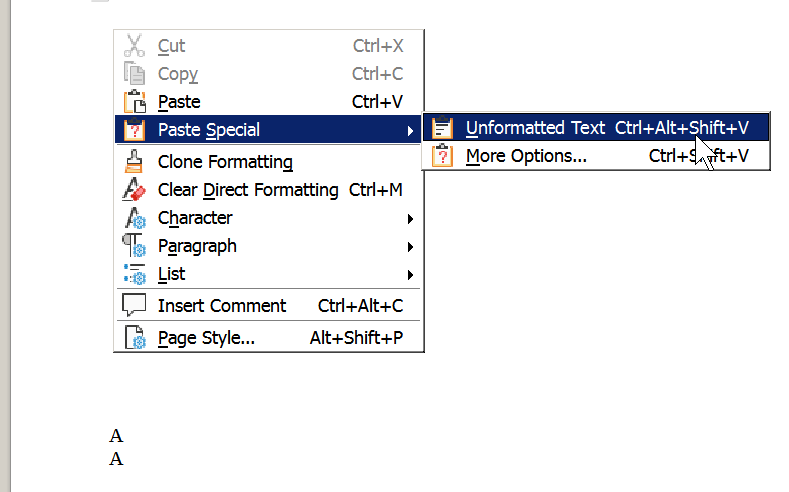Click the Clear Direct Formatting eraser icon
Viewport: 789px width, 492px height.
134,190
